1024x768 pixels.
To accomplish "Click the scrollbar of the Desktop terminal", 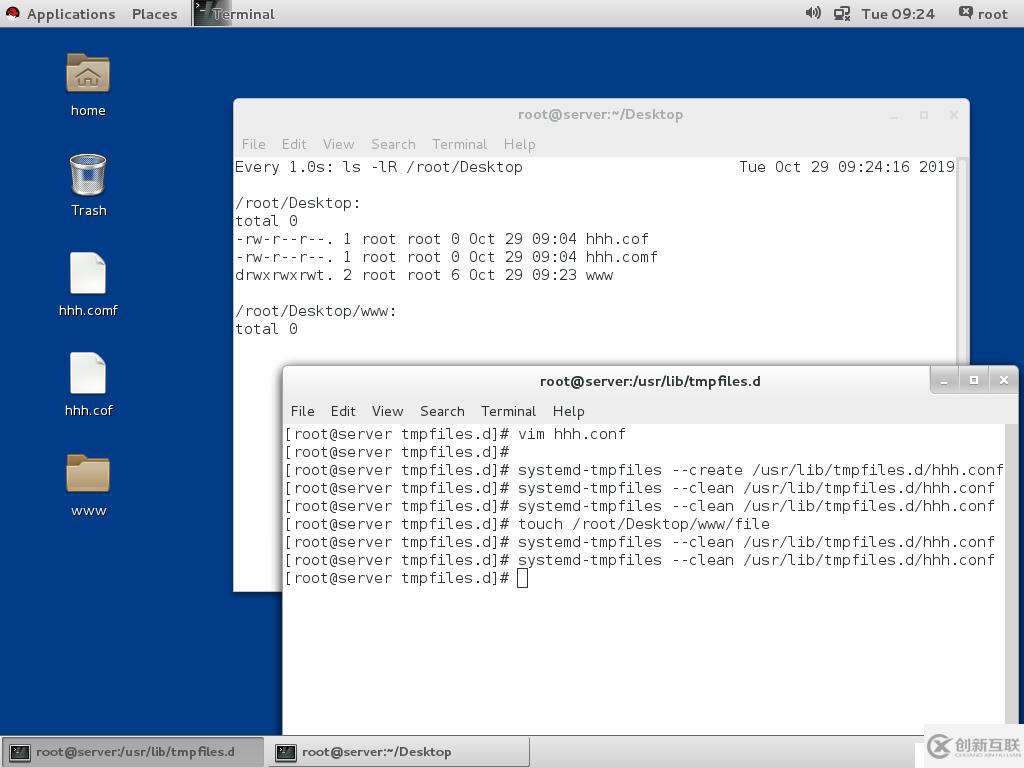I will (x=961, y=261).
